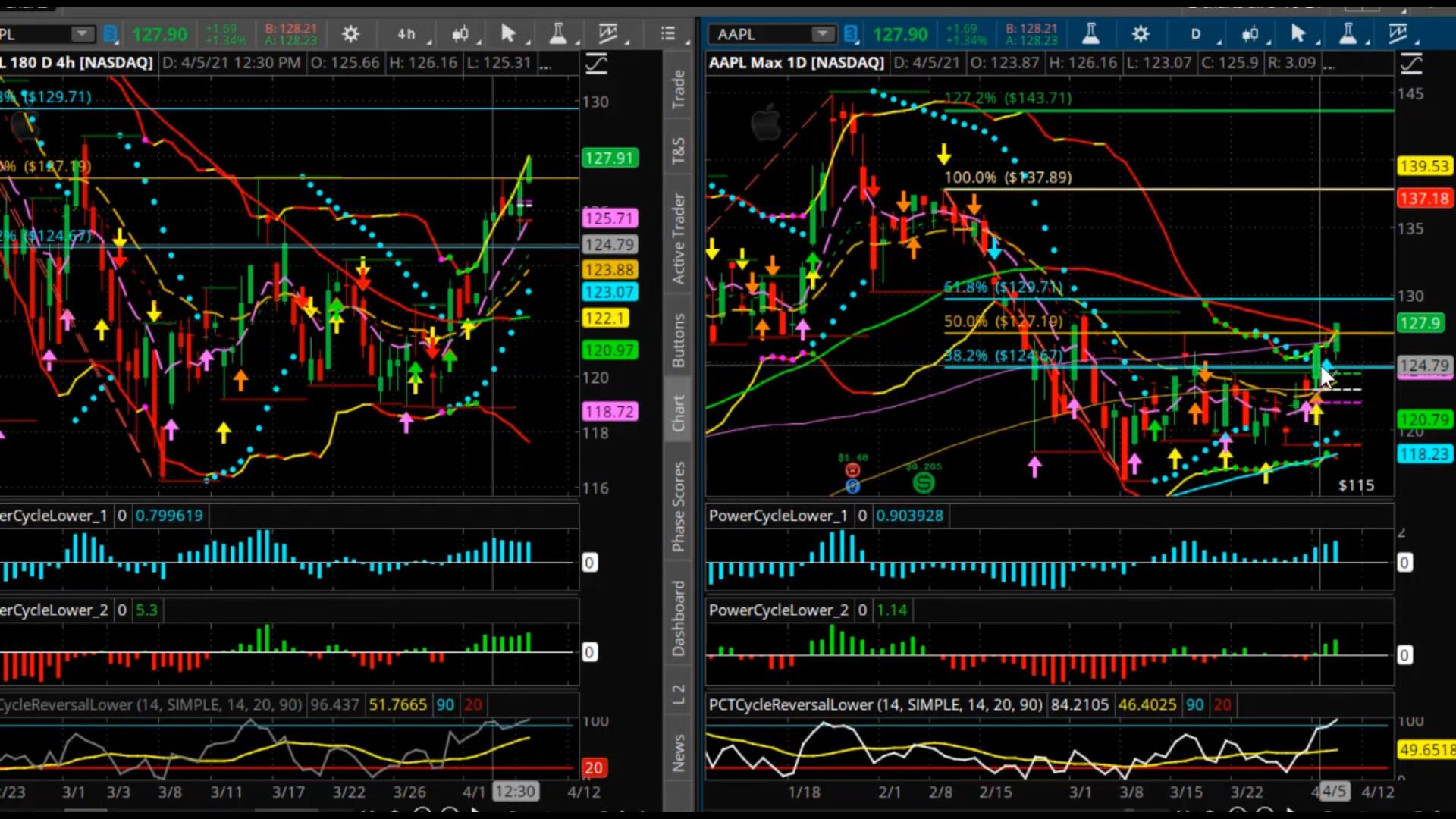
Task: Open D timeframe selector on right chart
Action: [x=1197, y=34]
